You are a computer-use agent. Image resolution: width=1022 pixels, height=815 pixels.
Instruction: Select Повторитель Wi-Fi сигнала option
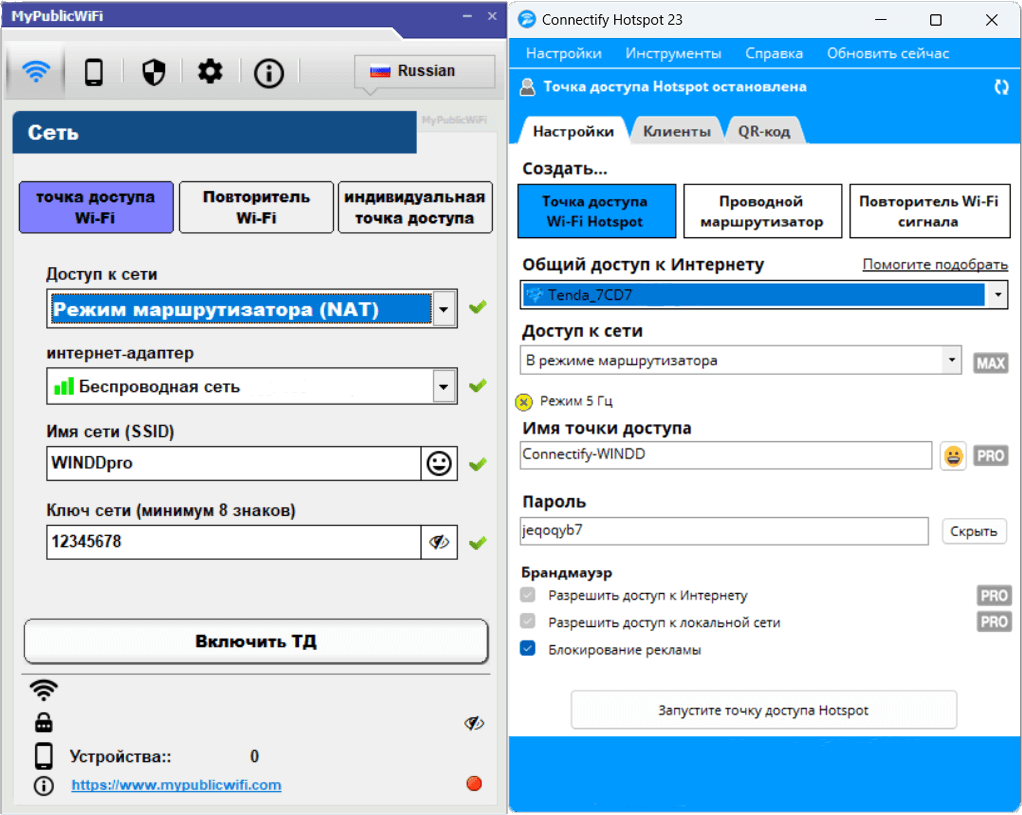point(929,211)
